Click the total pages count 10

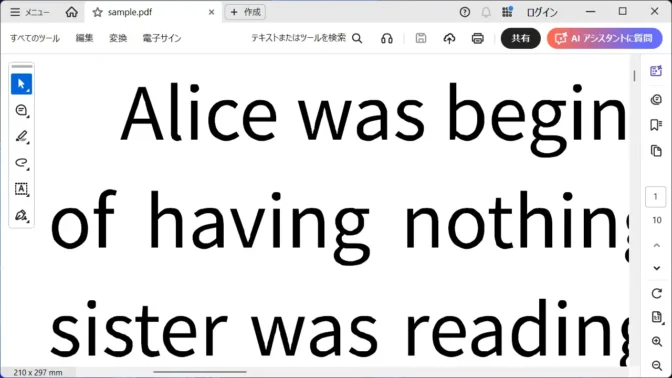[657, 220]
